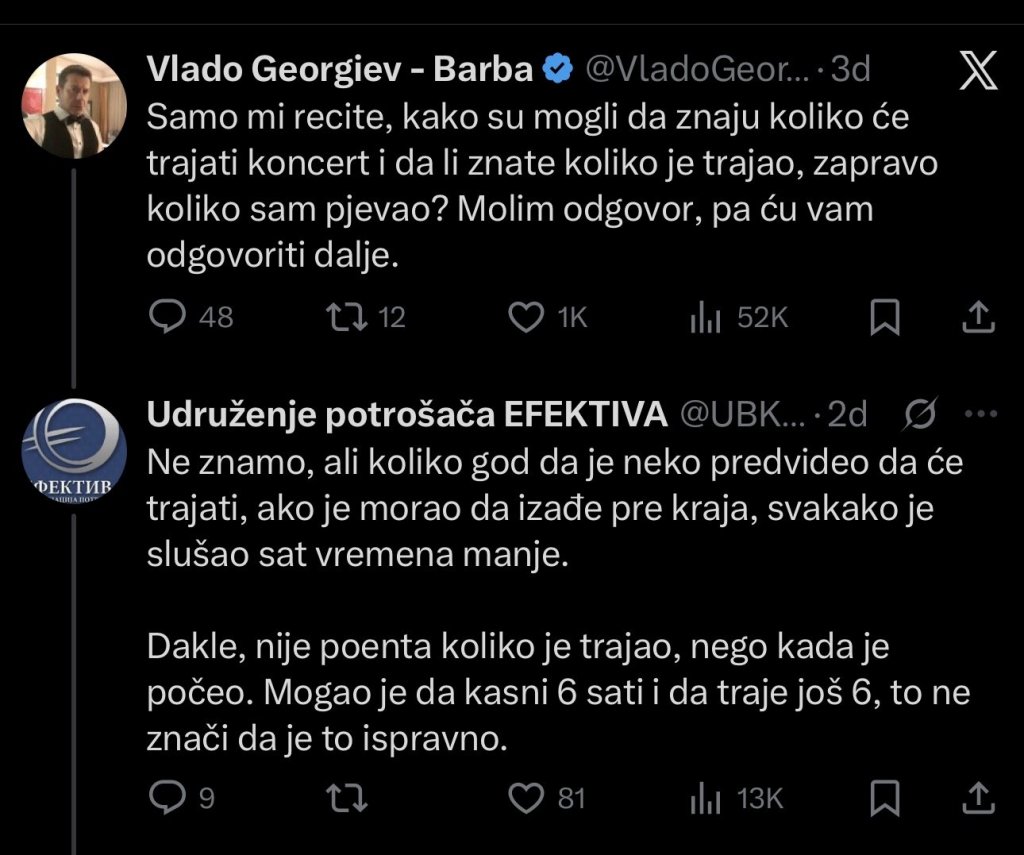Repost Vlado Georgiev's tweet

[x=349, y=318]
